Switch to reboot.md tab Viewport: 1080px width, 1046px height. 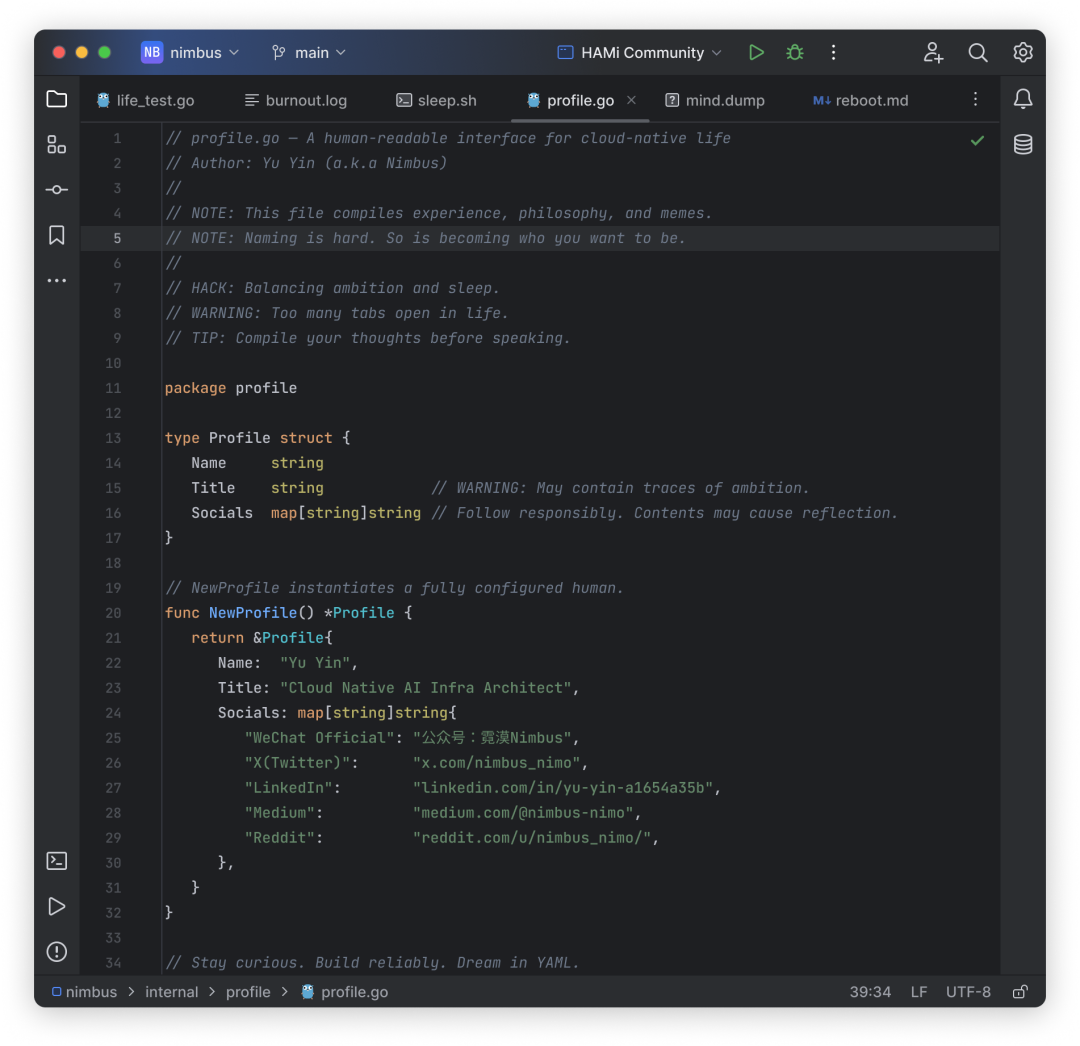860,101
